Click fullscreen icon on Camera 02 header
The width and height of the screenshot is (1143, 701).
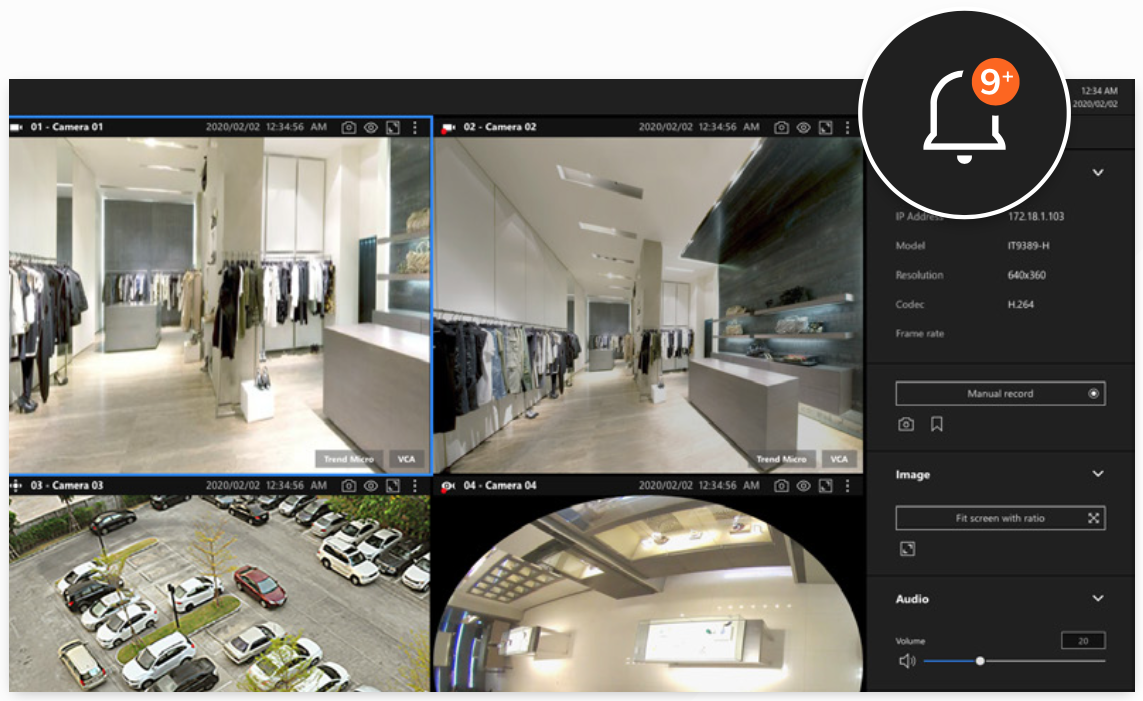(x=825, y=128)
